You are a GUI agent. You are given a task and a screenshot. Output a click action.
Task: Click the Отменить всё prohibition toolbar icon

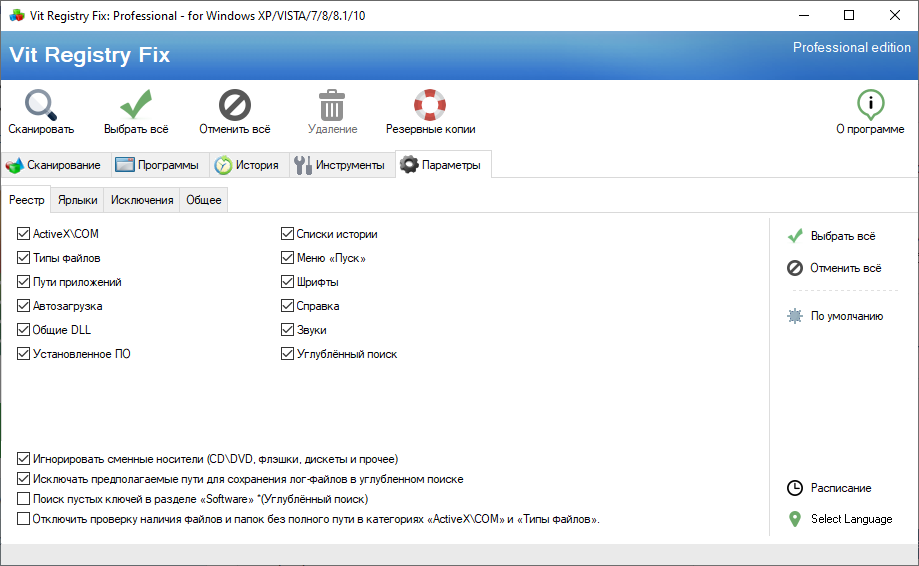pyautogui.click(x=234, y=105)
